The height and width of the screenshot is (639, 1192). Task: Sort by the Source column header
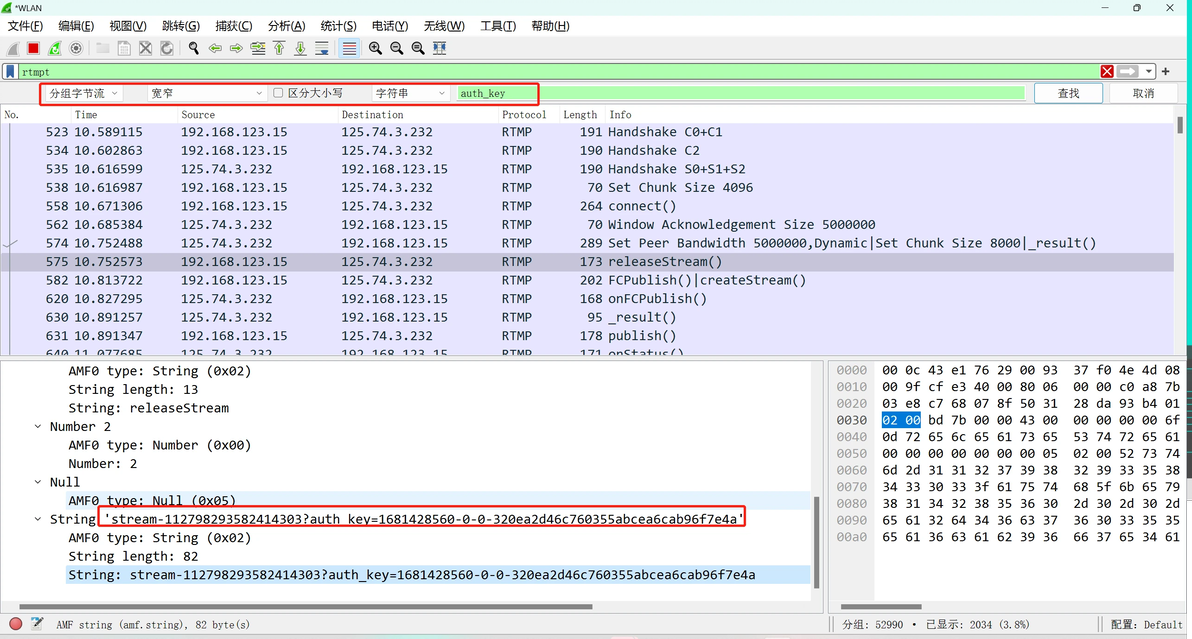coord(257,115)
